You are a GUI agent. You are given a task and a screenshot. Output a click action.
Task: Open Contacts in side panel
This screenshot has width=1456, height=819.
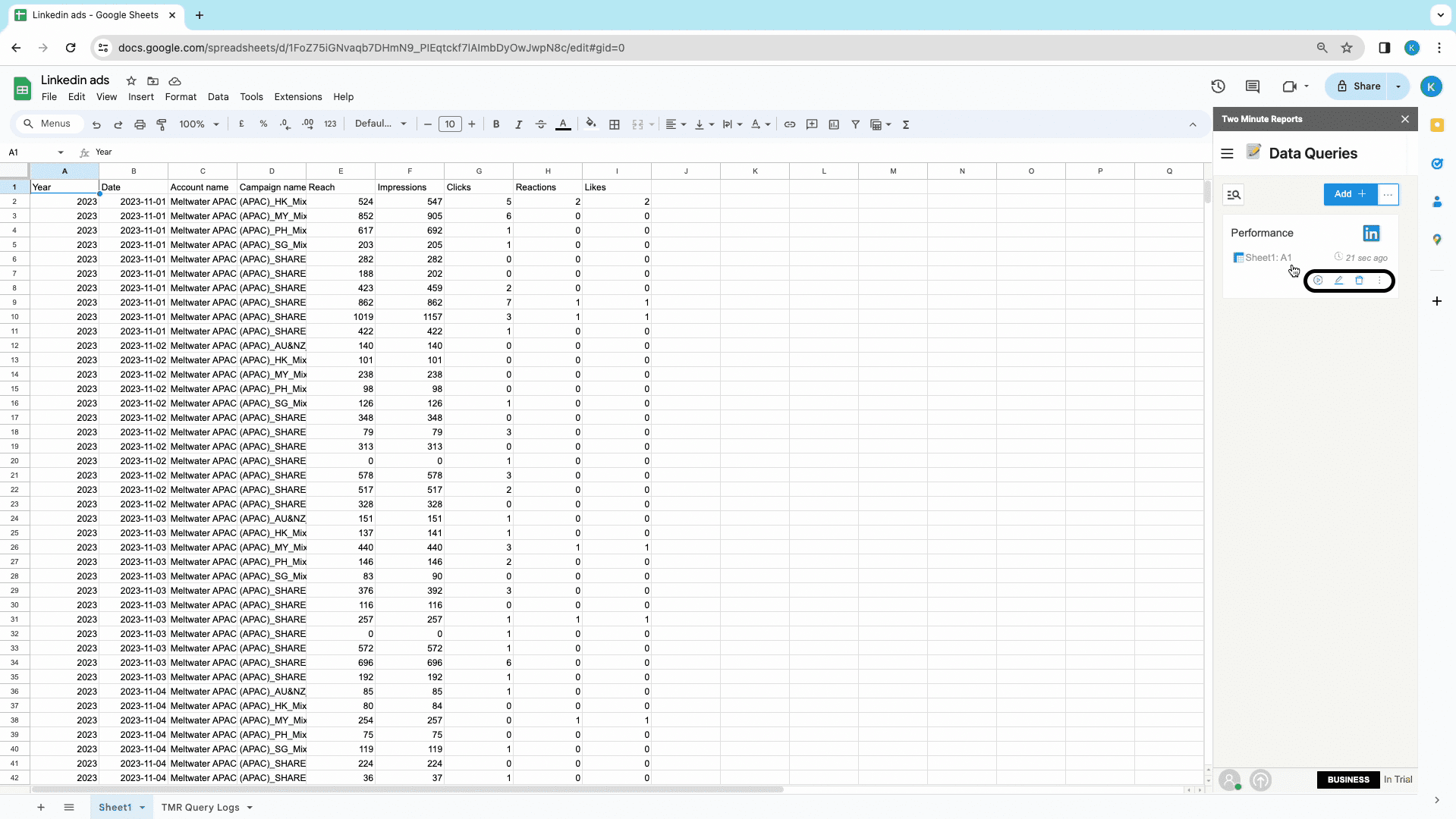click(1437, 202)
